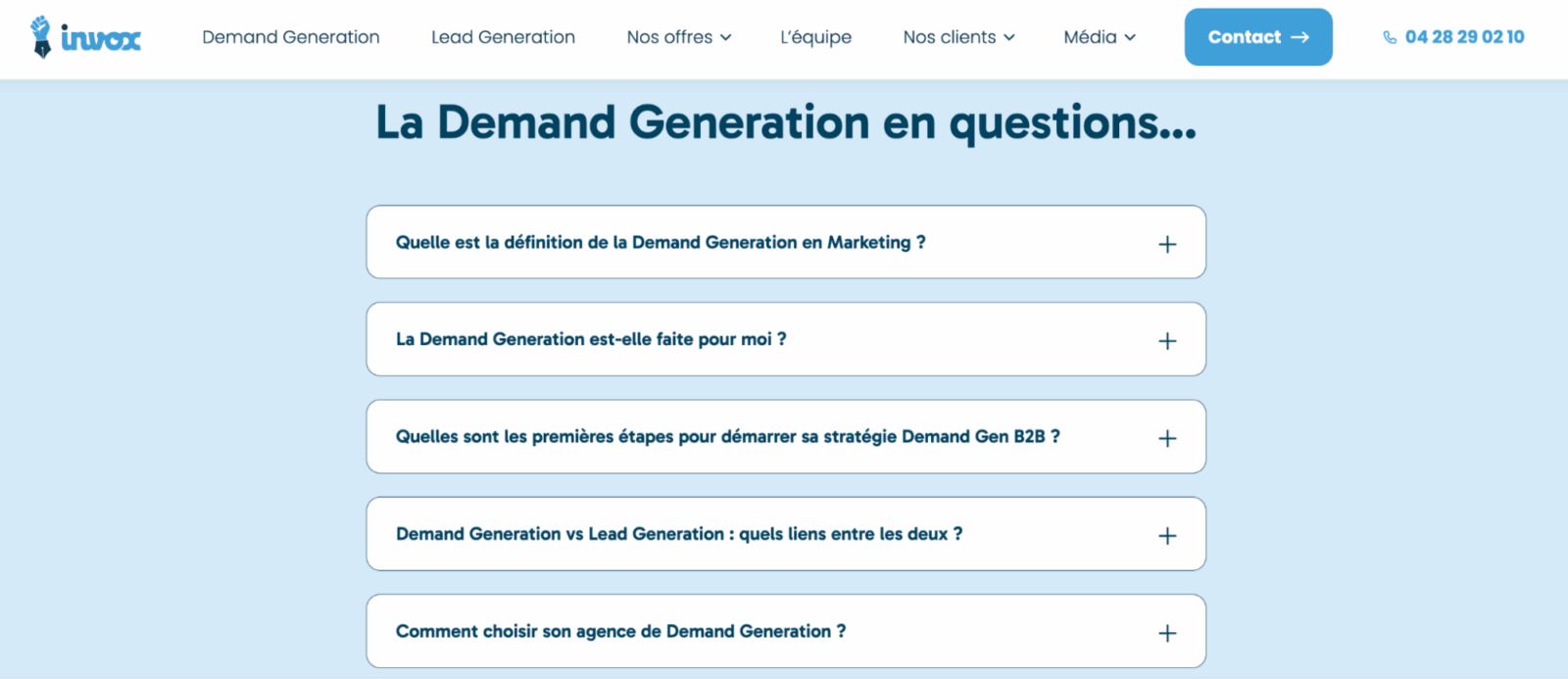
Task: Click the Média menu label
Action: pyautogui.click(x=1090, y=37)
